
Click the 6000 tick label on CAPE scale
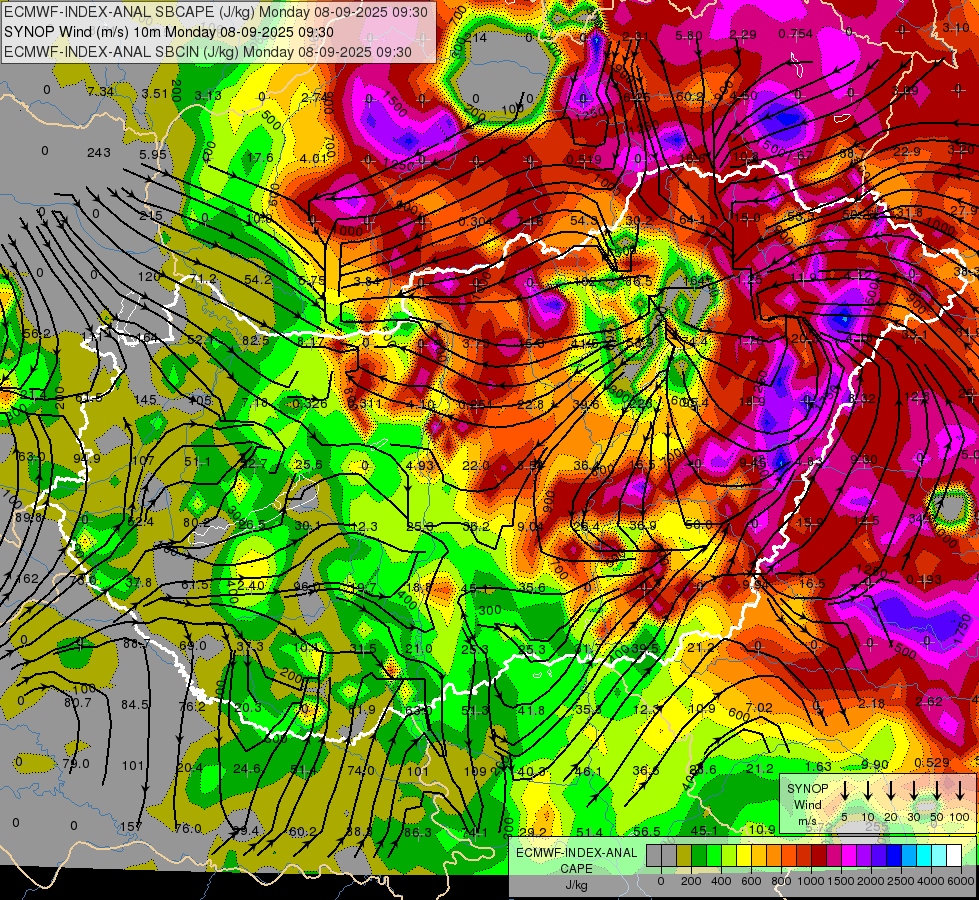(x=962, y=881)
